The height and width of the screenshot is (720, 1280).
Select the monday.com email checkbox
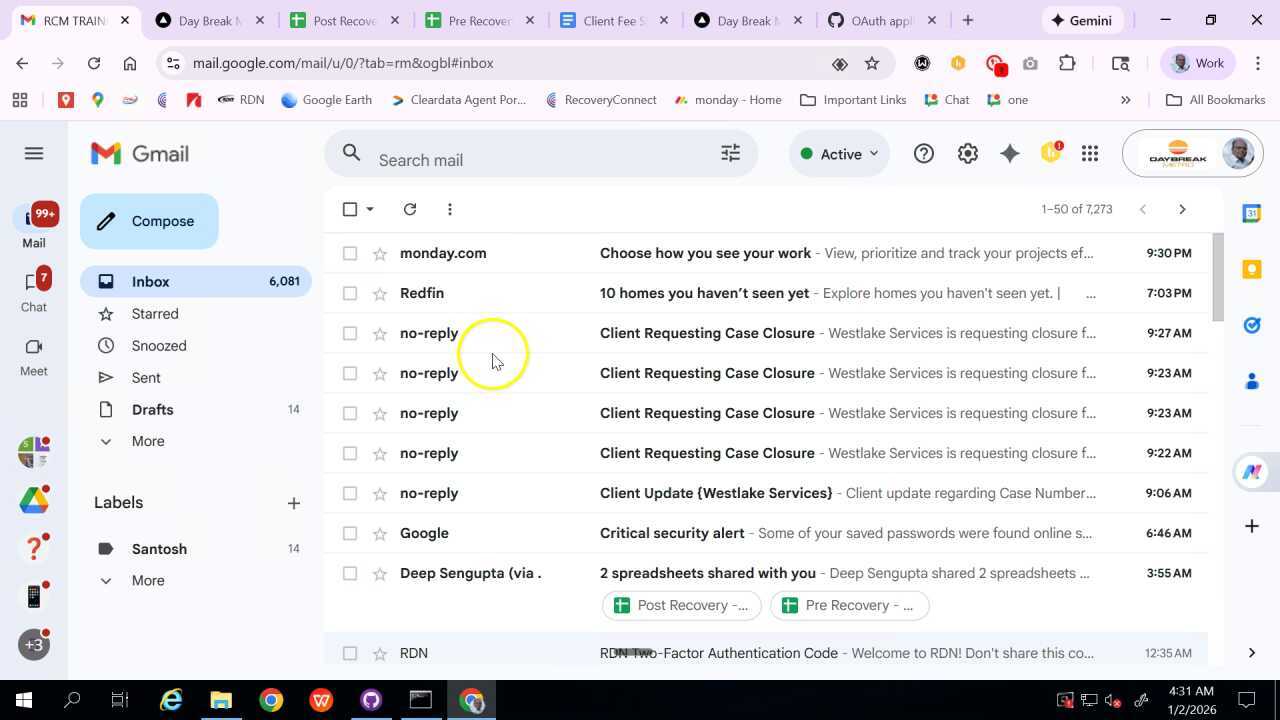(x=350, y=253)
